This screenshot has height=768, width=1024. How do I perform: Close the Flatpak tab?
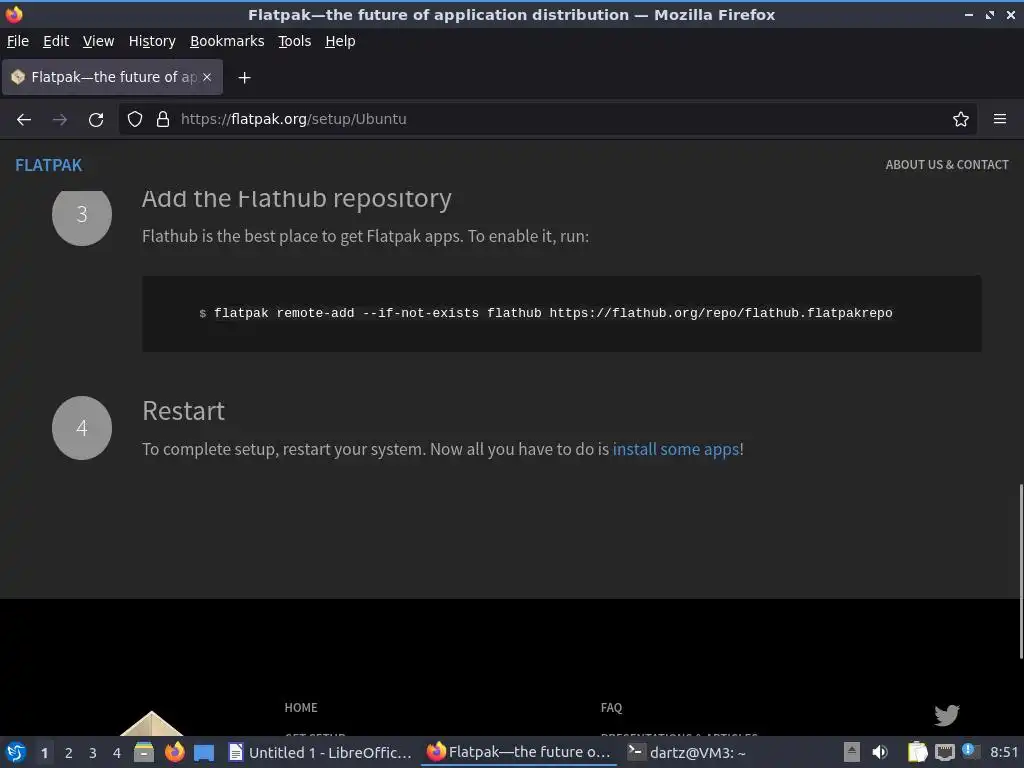[207, 77]
